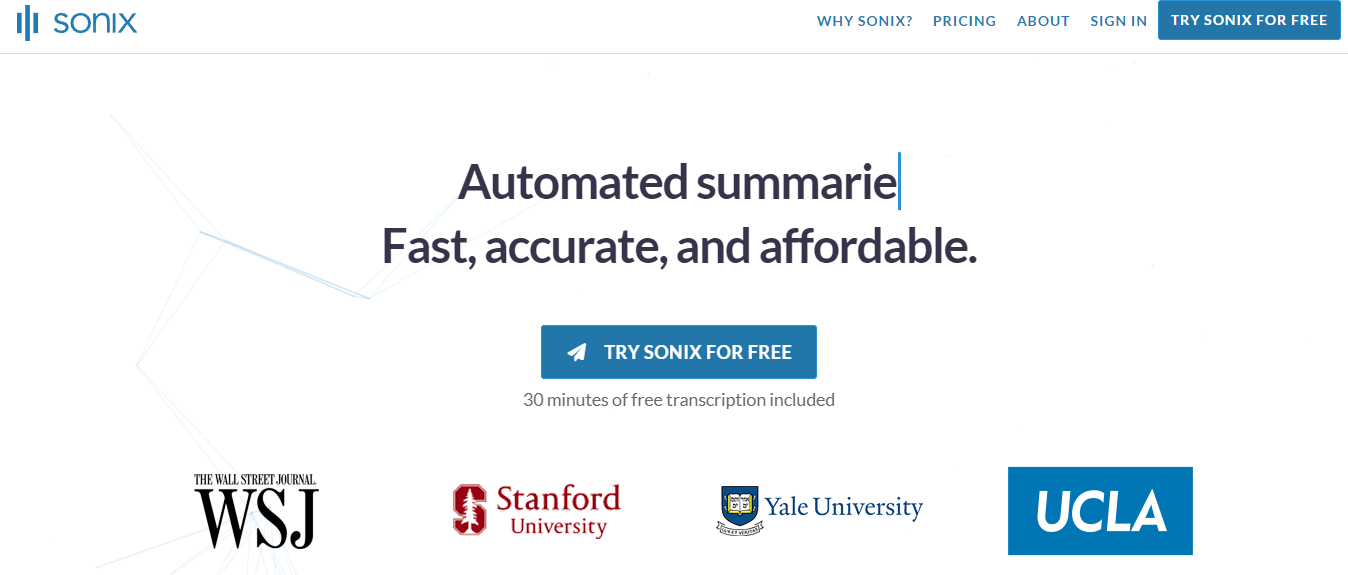The width and height of the screenshot is (1348, 575).
Task: Click the blinking text cursor after headline
Action: coord(900,181)
